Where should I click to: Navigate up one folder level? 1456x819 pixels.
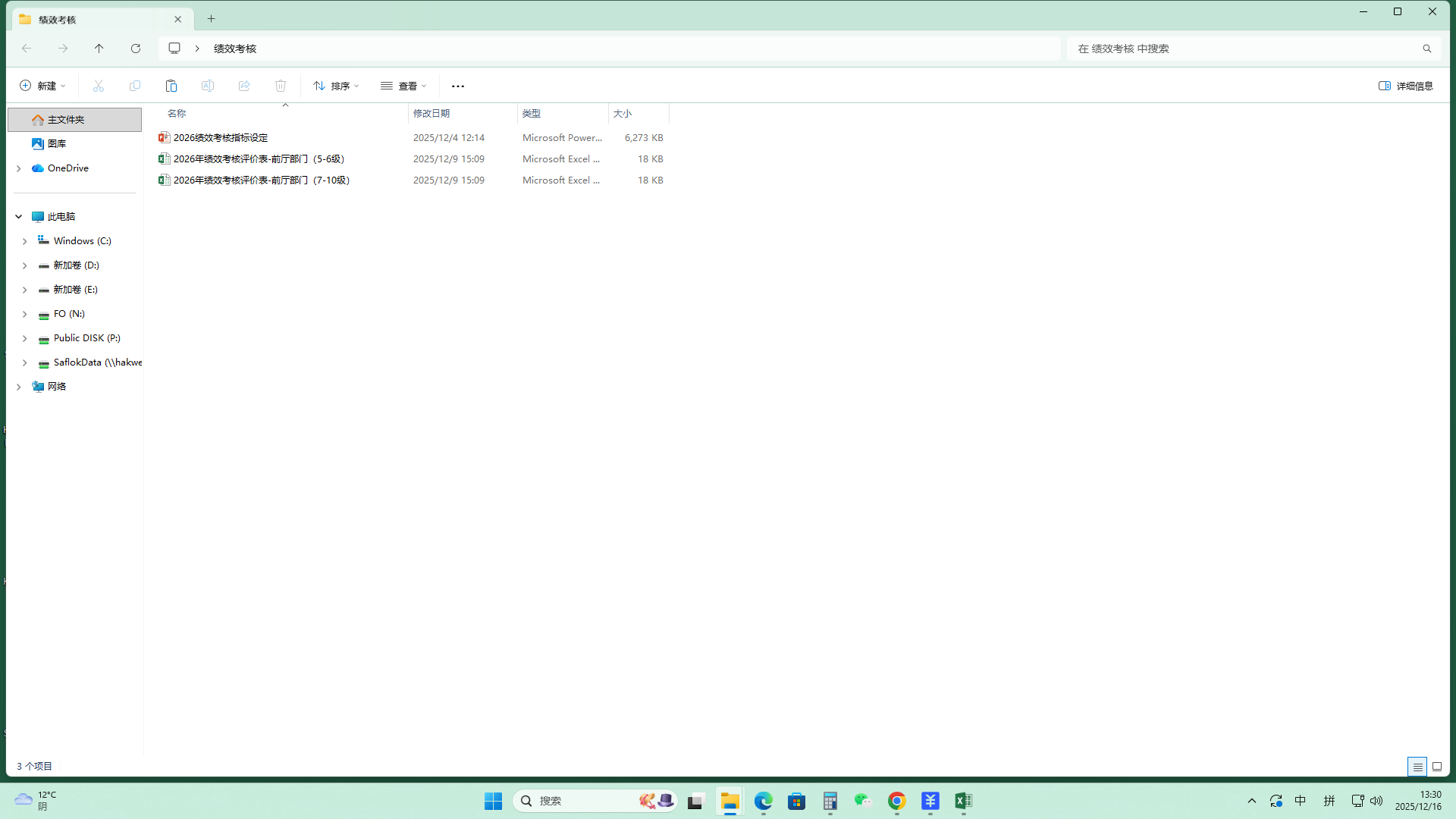tap(99, 49)
